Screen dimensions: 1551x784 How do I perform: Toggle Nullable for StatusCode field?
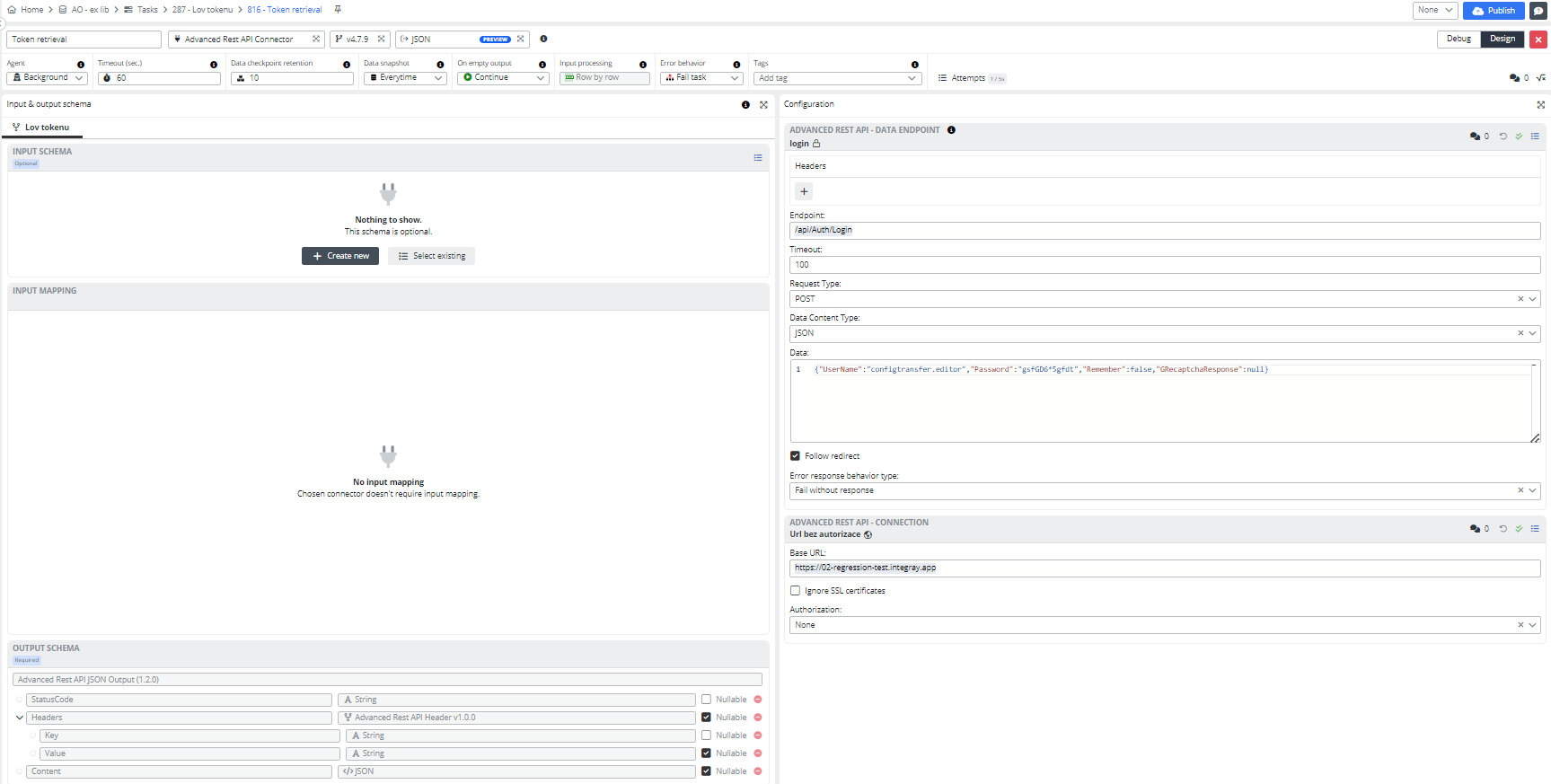(x=706, y=700)
